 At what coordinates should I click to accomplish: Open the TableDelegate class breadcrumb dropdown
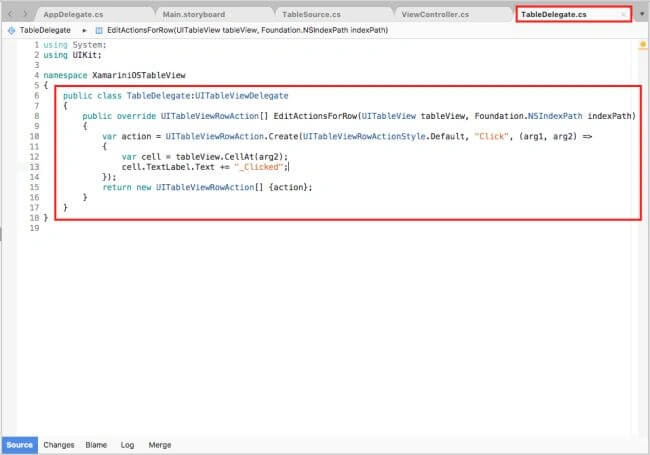coord(45,30)
